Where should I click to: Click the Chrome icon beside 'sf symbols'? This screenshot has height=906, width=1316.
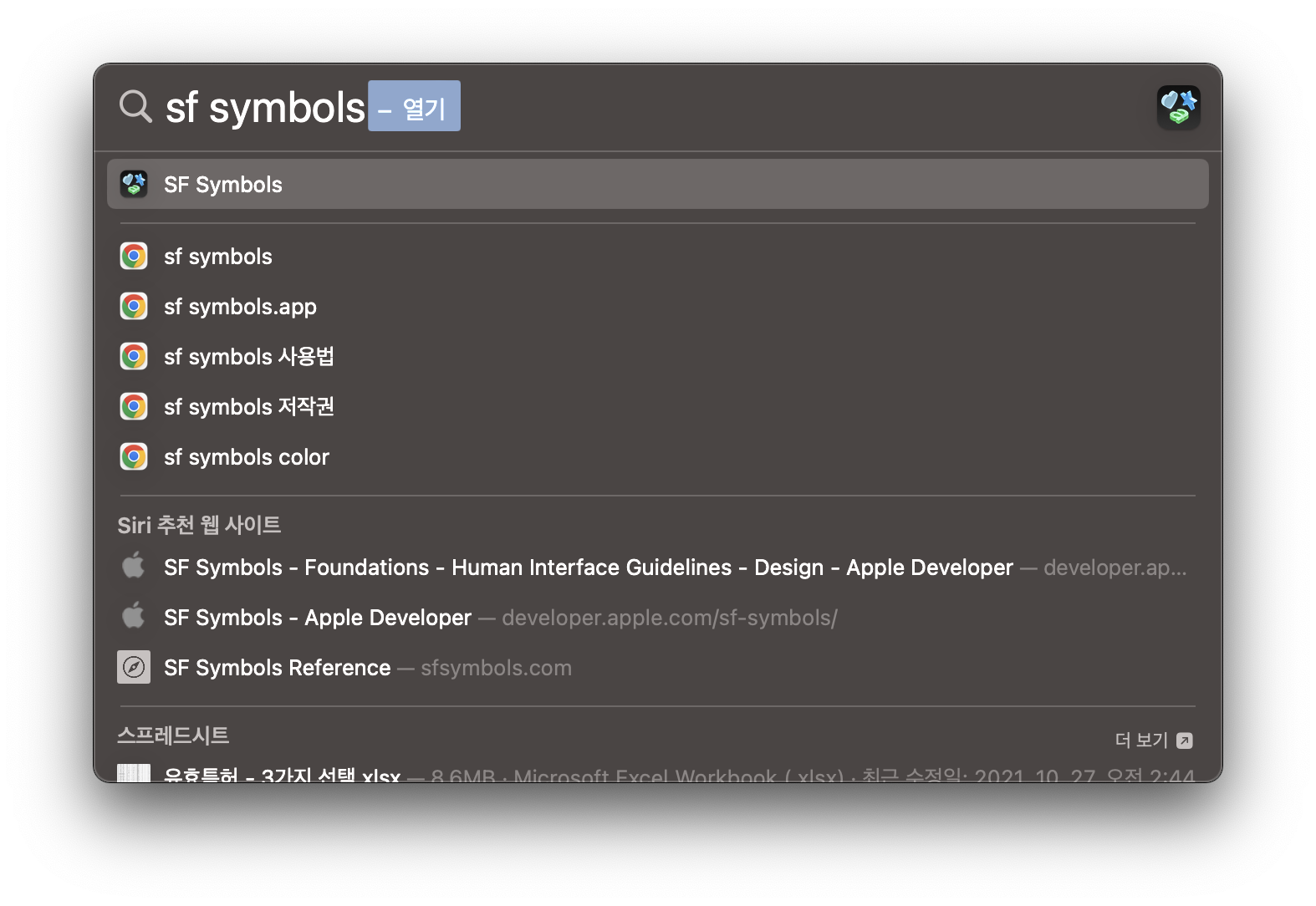click(134, 256)
